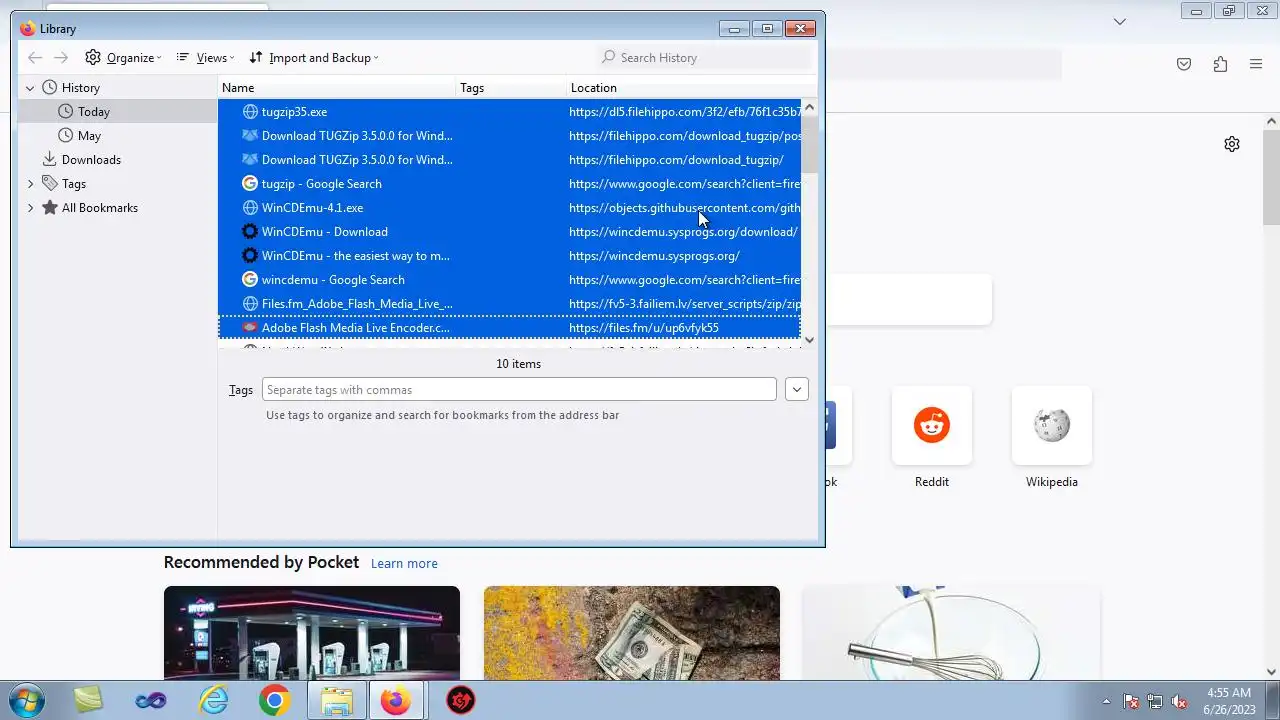The height and width of the screenshot is (720, 1280).
Task: Select the WinCDEmu - Download entry
Action: (x=510, y=232)
